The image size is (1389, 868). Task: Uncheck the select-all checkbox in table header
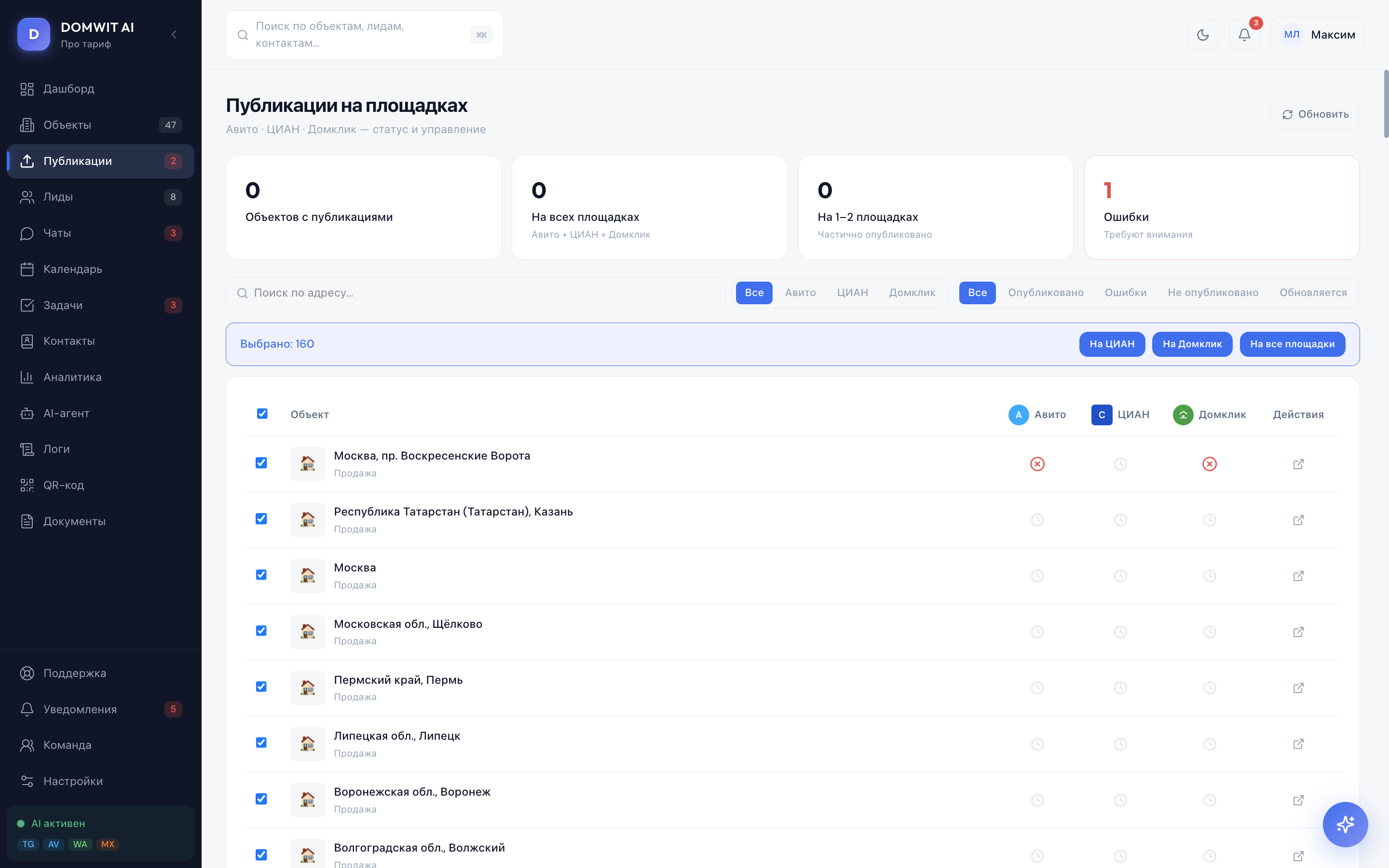pyautogui.click(x=262, y=413)
